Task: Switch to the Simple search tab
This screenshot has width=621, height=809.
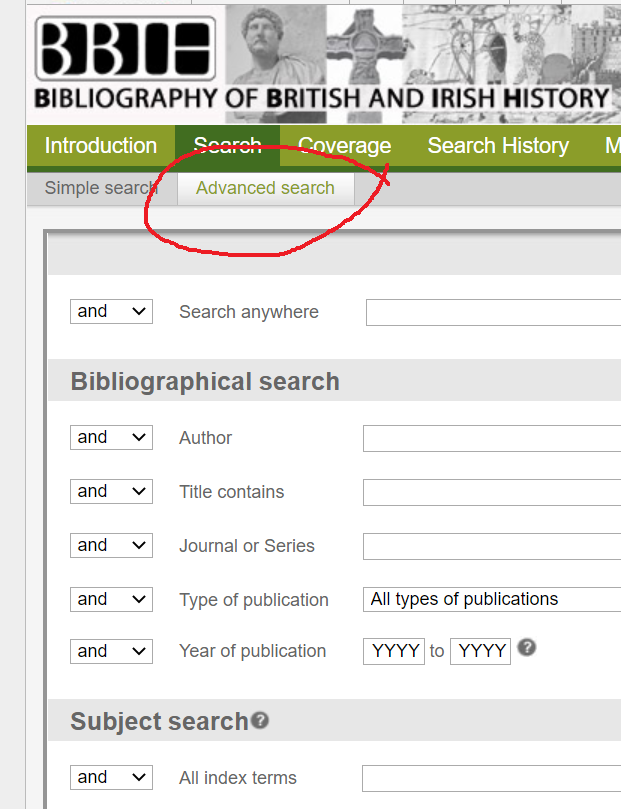Action: [100, 188]
